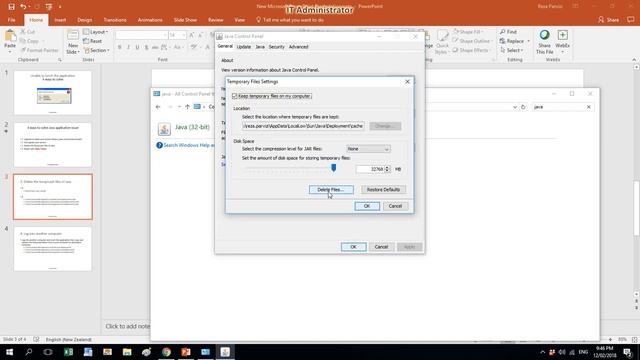Close the Temporary Files Settings dialog
Screen dimensions: 640x360
click(x=407, y=82)
